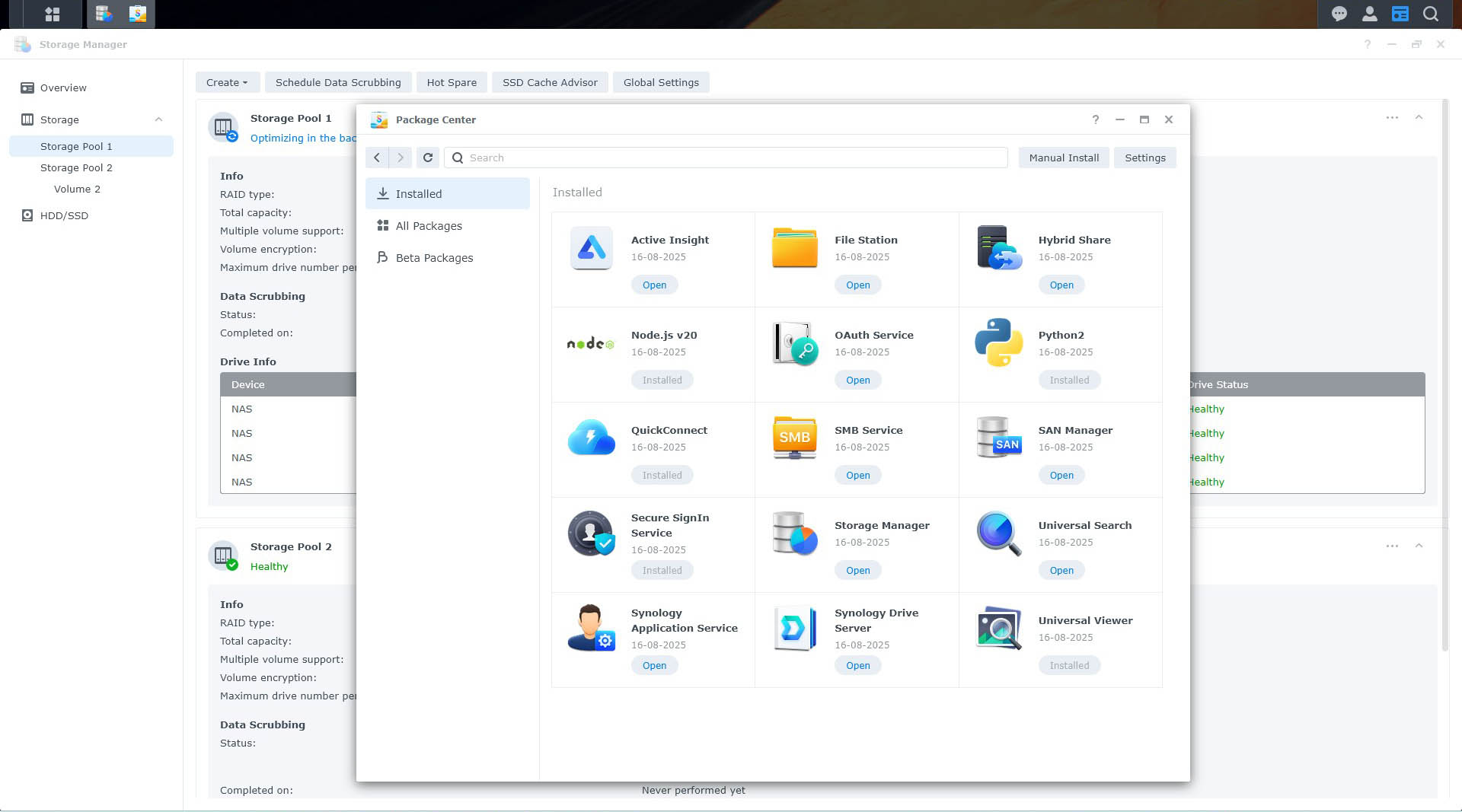This screenshot has height=812, width=1462.
Task: Open File Station via its Open button
Action: click(x=857, y=285)
